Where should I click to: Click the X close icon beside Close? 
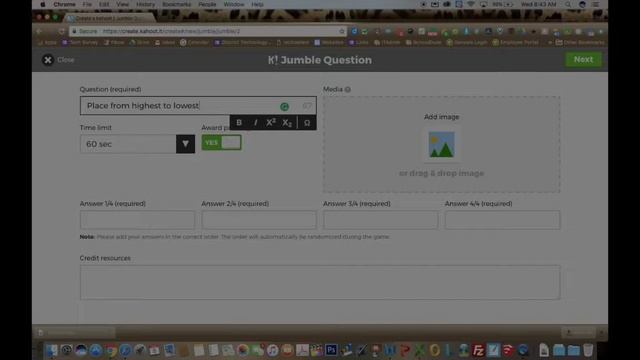48,60
